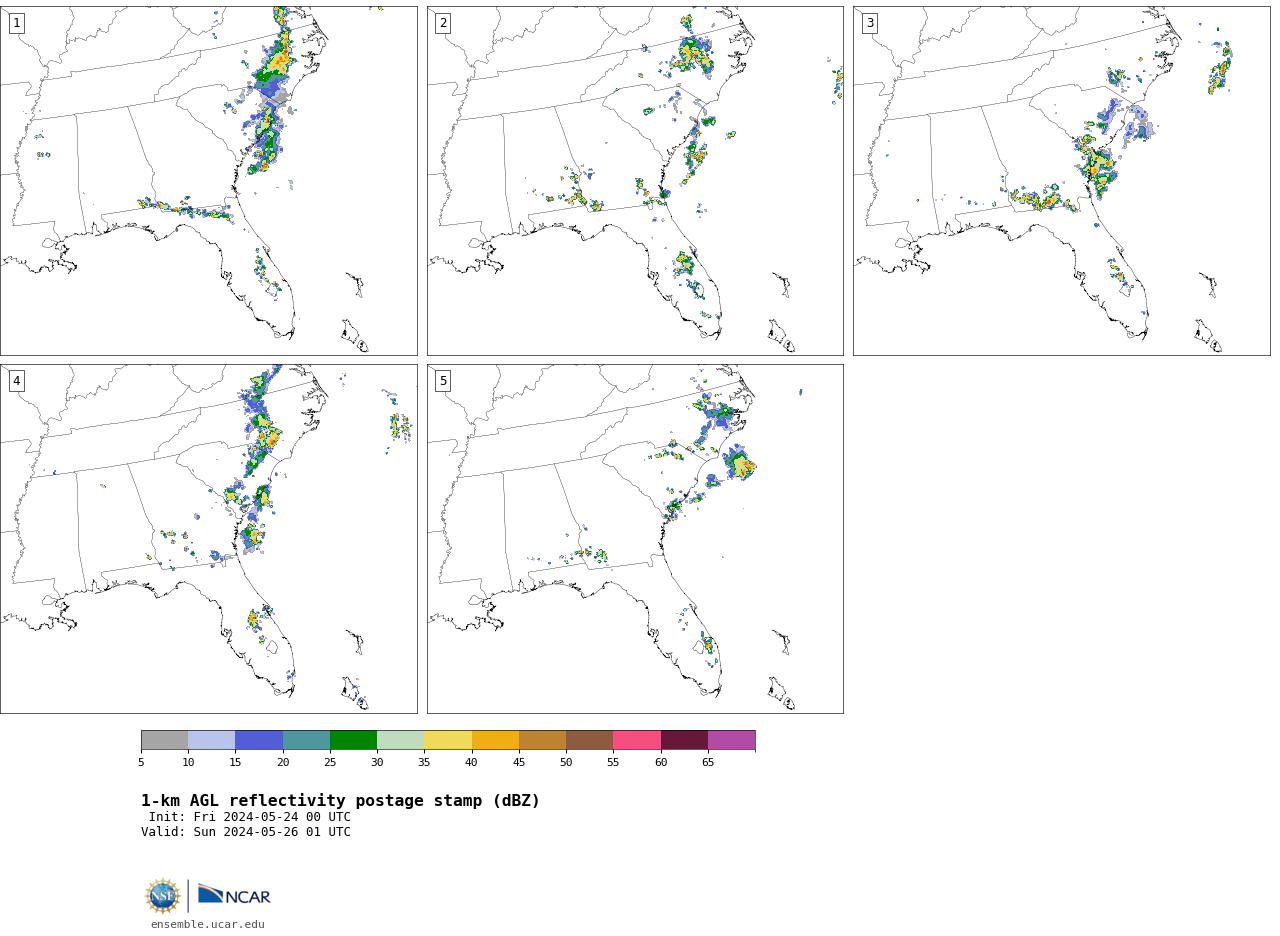Click the 'Init: Fri 2024-05-24 00 UTC' text

coord(250,817)
